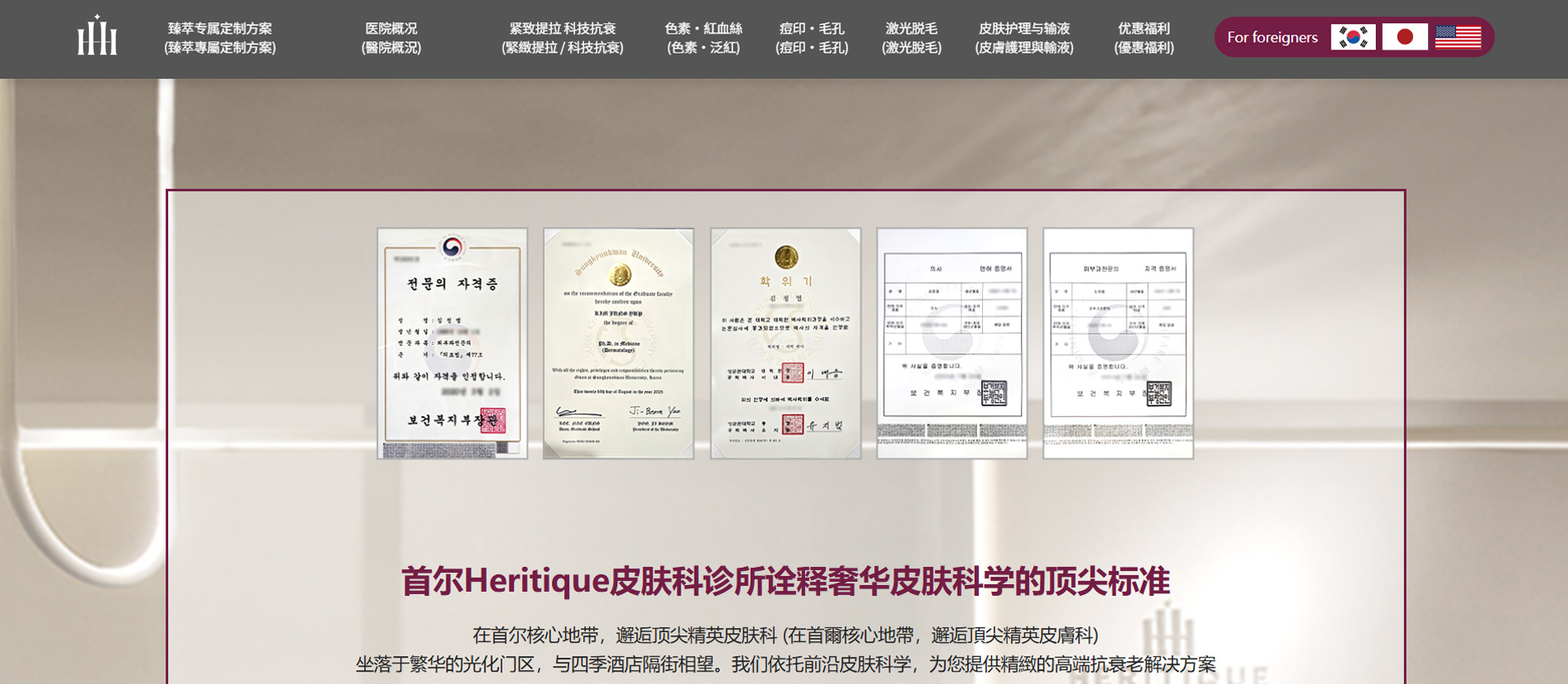Open the 色素・紅血絲 menu
This screenshot has width=1568, height=684.
pyautogui.click(x=704, y=38)
